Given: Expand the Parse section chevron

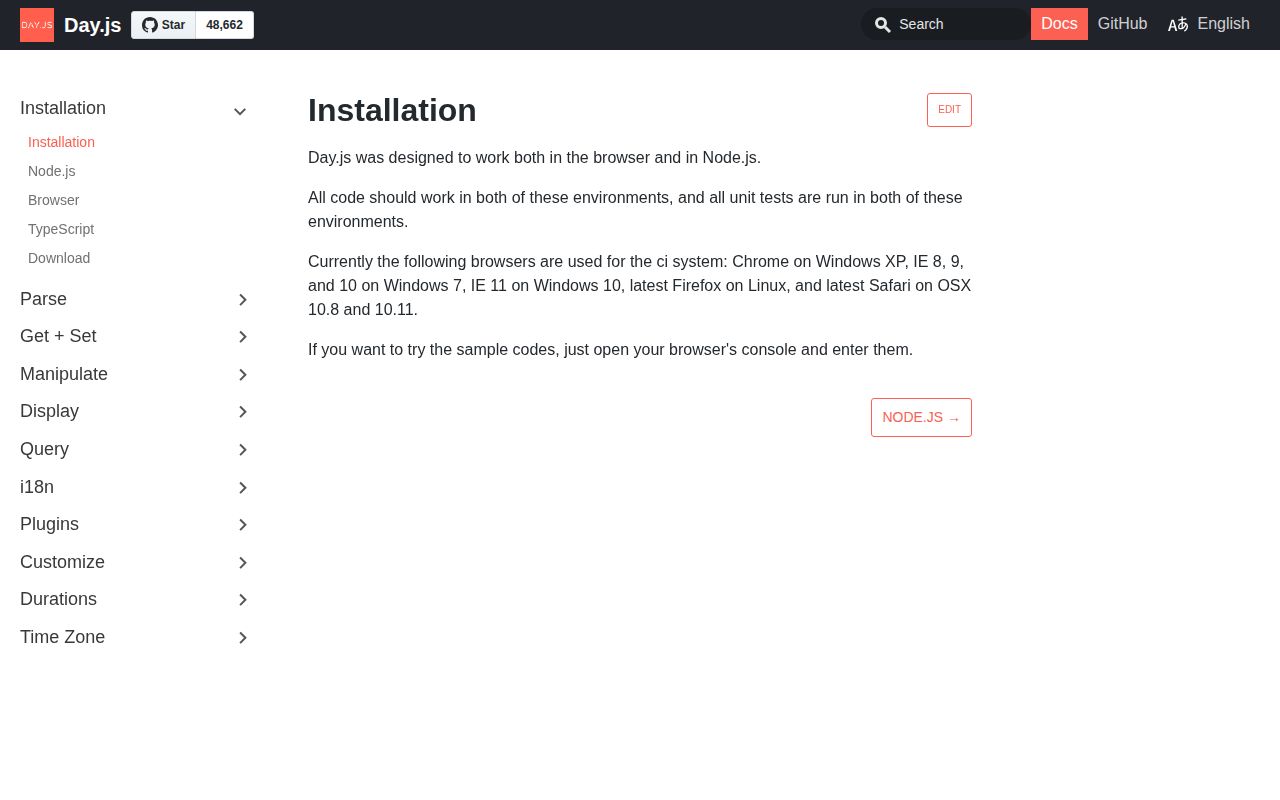Looking at the screenshot, I should (x=242, y=300).
